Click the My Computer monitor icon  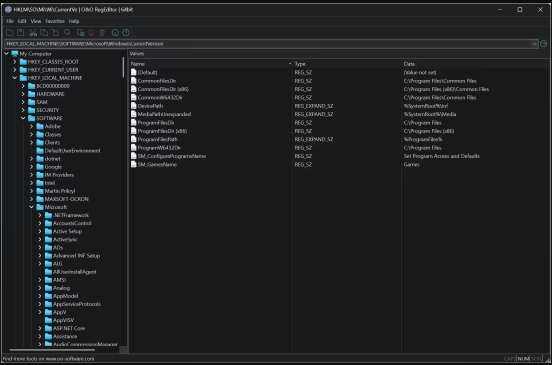(15, 54)
